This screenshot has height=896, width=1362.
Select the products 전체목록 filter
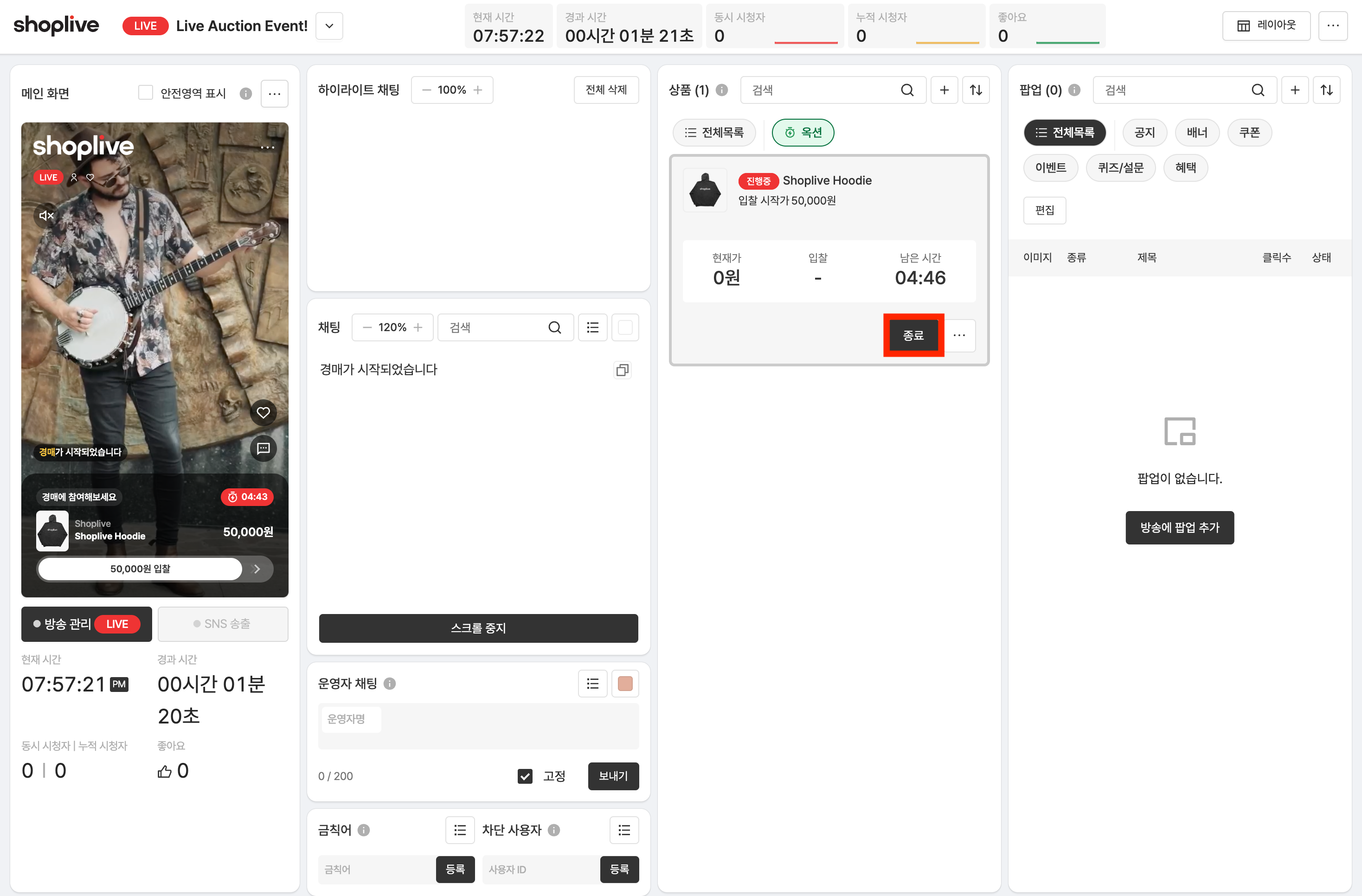[x=713, y=132]
